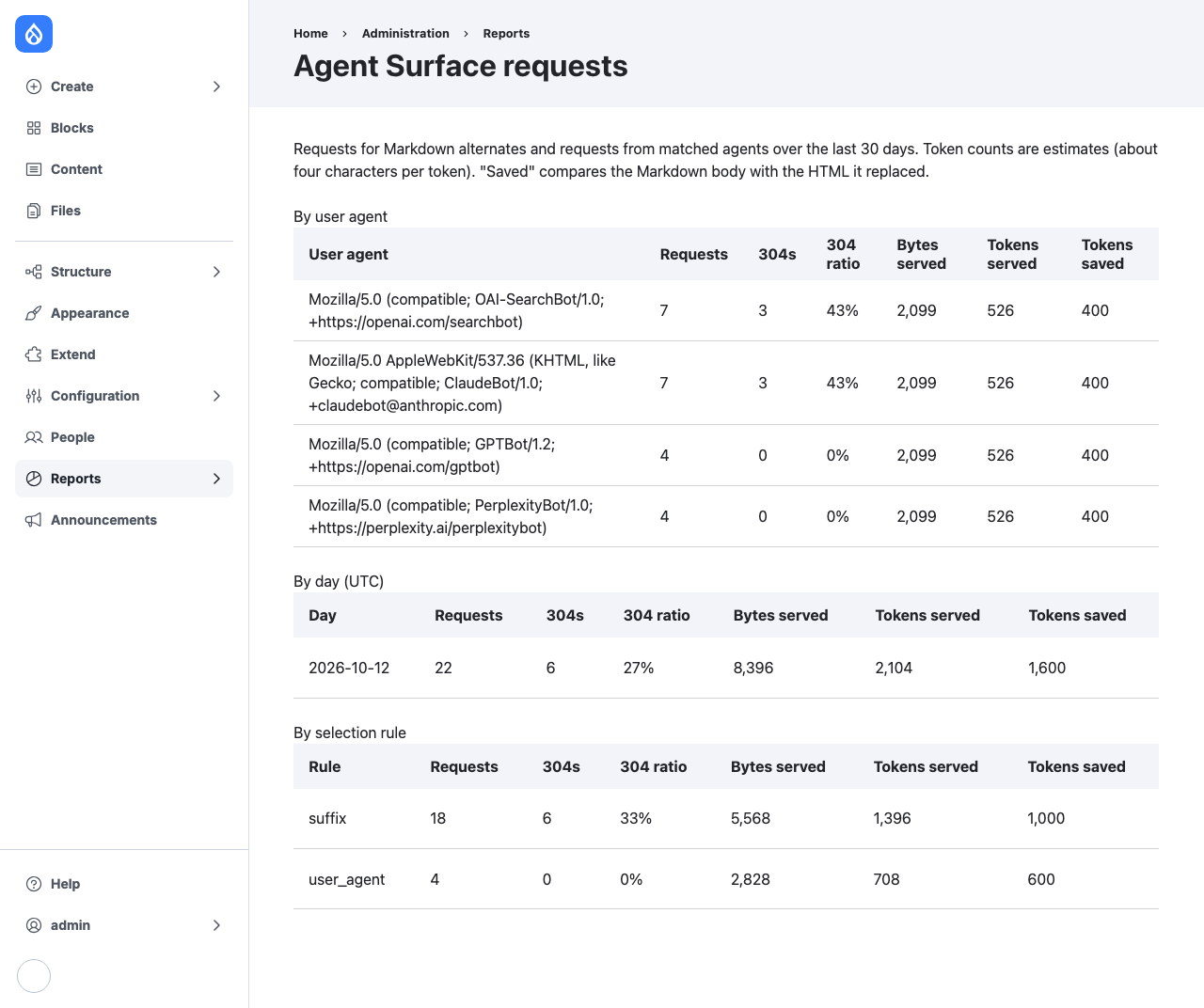1204x1008 pixels.
Task: Open the Announcements sidebar link
Action: tap(124, 520)
